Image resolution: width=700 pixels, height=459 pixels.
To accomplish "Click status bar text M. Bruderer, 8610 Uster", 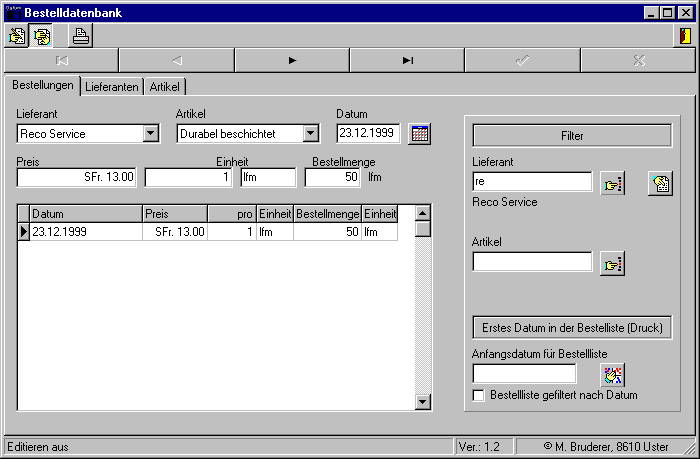I will (606, 447).
